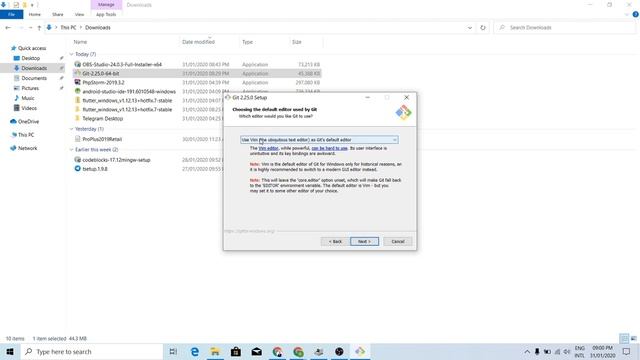Select the android-studio-ide installer file
The width and height of the screenshot is (640, 360).
129,91
